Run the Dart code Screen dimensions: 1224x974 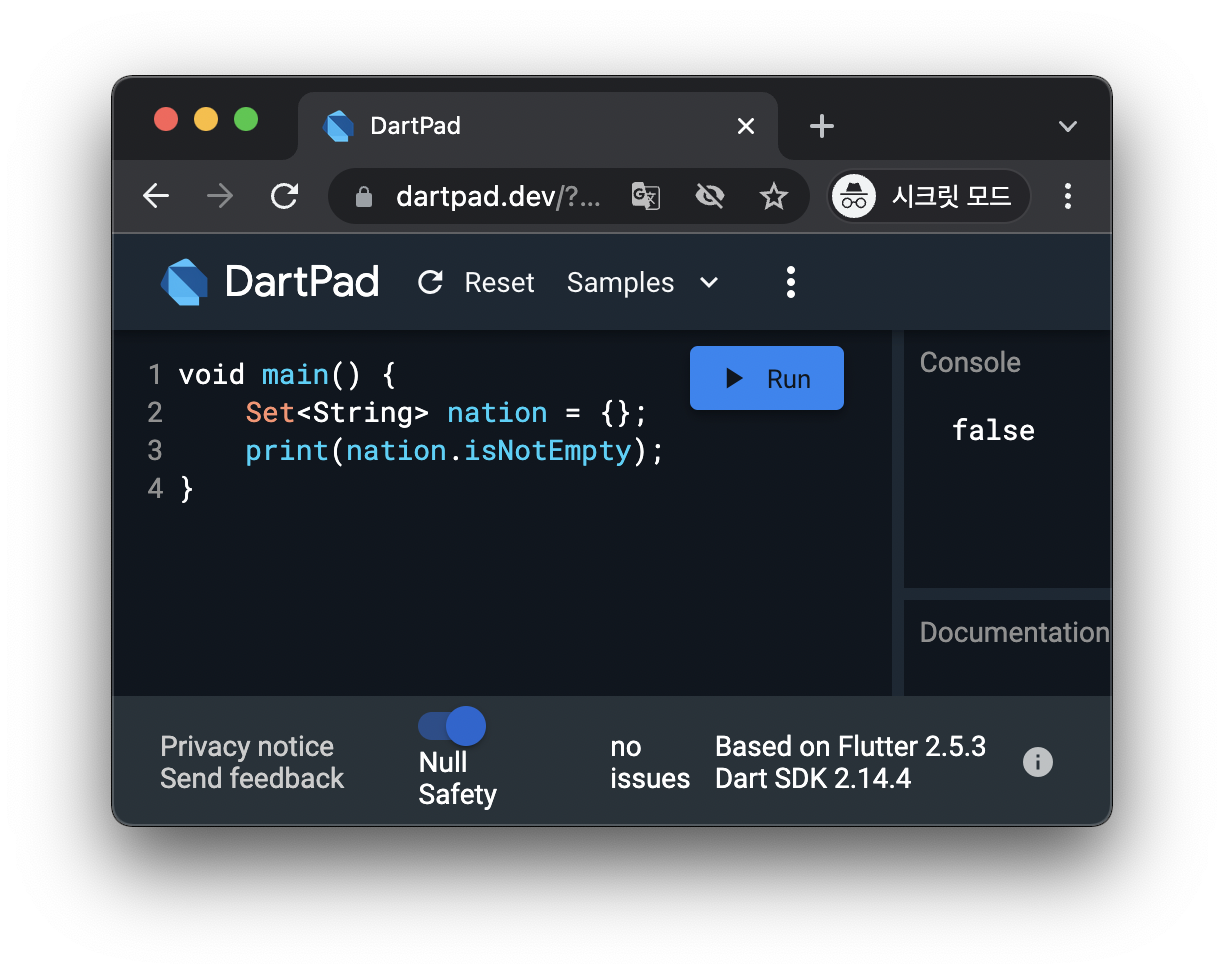[767, 378]
